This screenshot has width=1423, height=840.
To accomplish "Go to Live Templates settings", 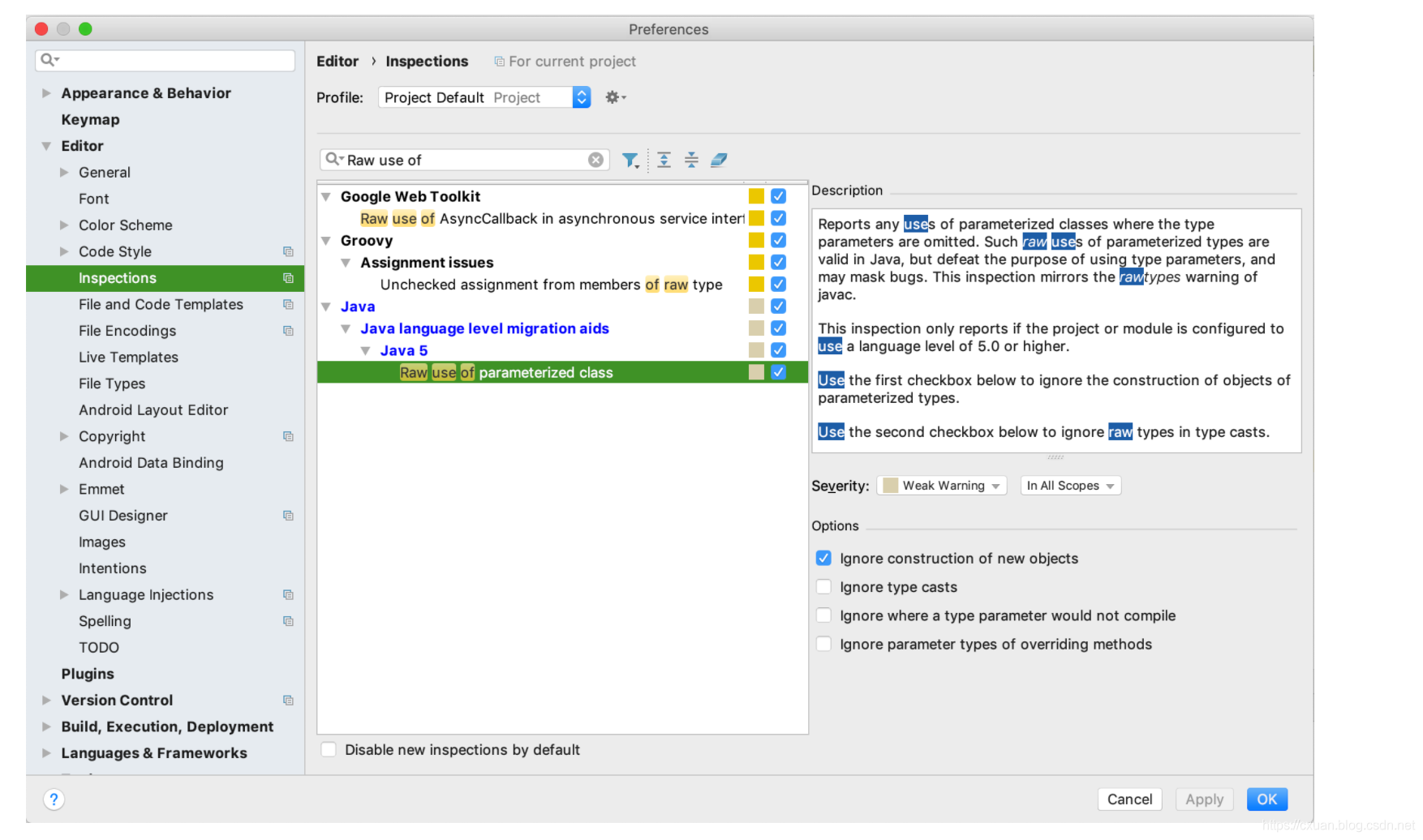I will click(128, 358).
